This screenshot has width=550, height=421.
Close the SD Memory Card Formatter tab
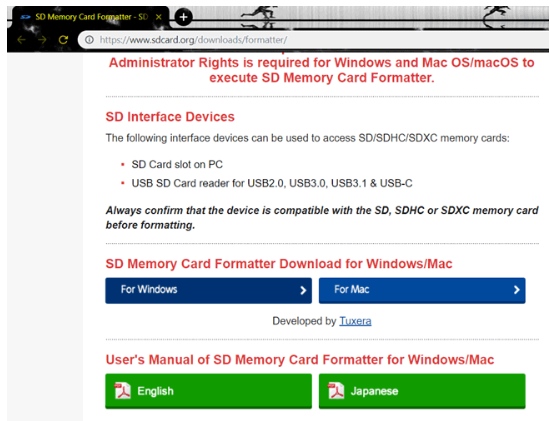(159, 17)
